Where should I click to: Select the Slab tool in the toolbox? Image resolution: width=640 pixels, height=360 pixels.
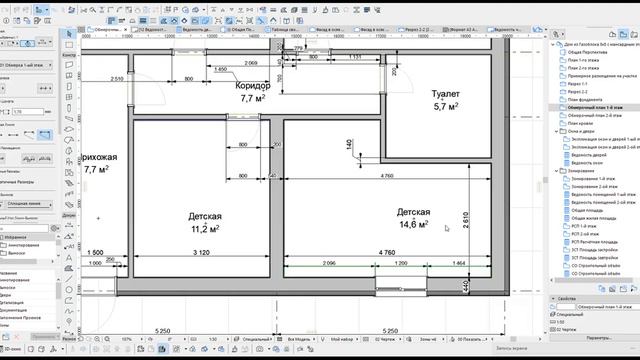69,129
